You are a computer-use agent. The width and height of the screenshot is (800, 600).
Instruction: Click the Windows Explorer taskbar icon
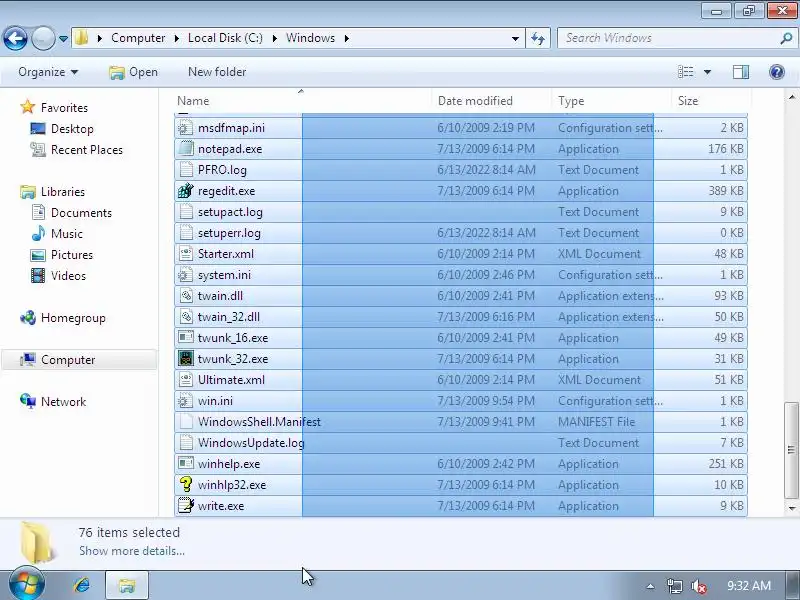click(x=127, y=585)
